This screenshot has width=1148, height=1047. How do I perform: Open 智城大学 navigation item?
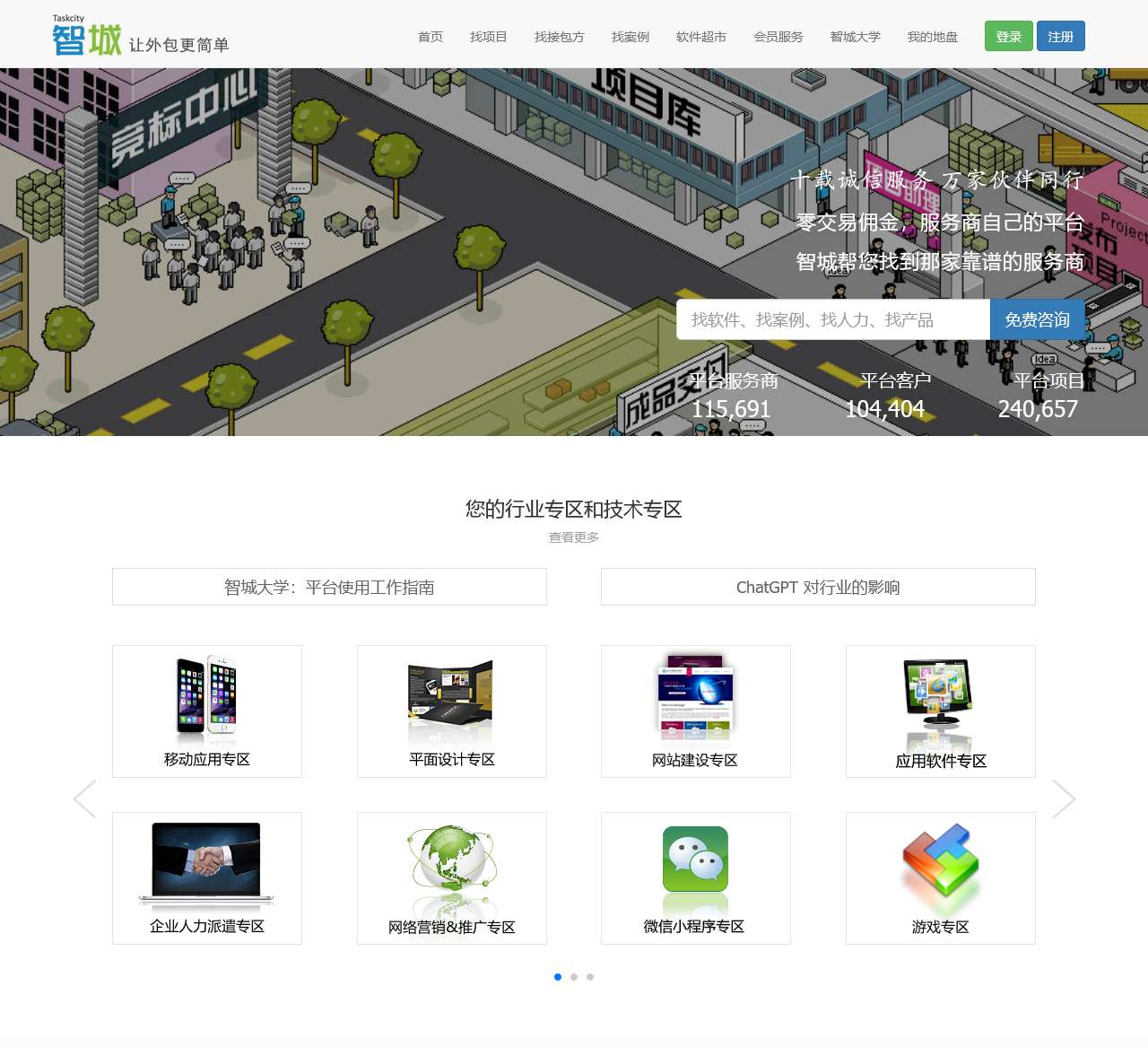(x=856, y=37)
